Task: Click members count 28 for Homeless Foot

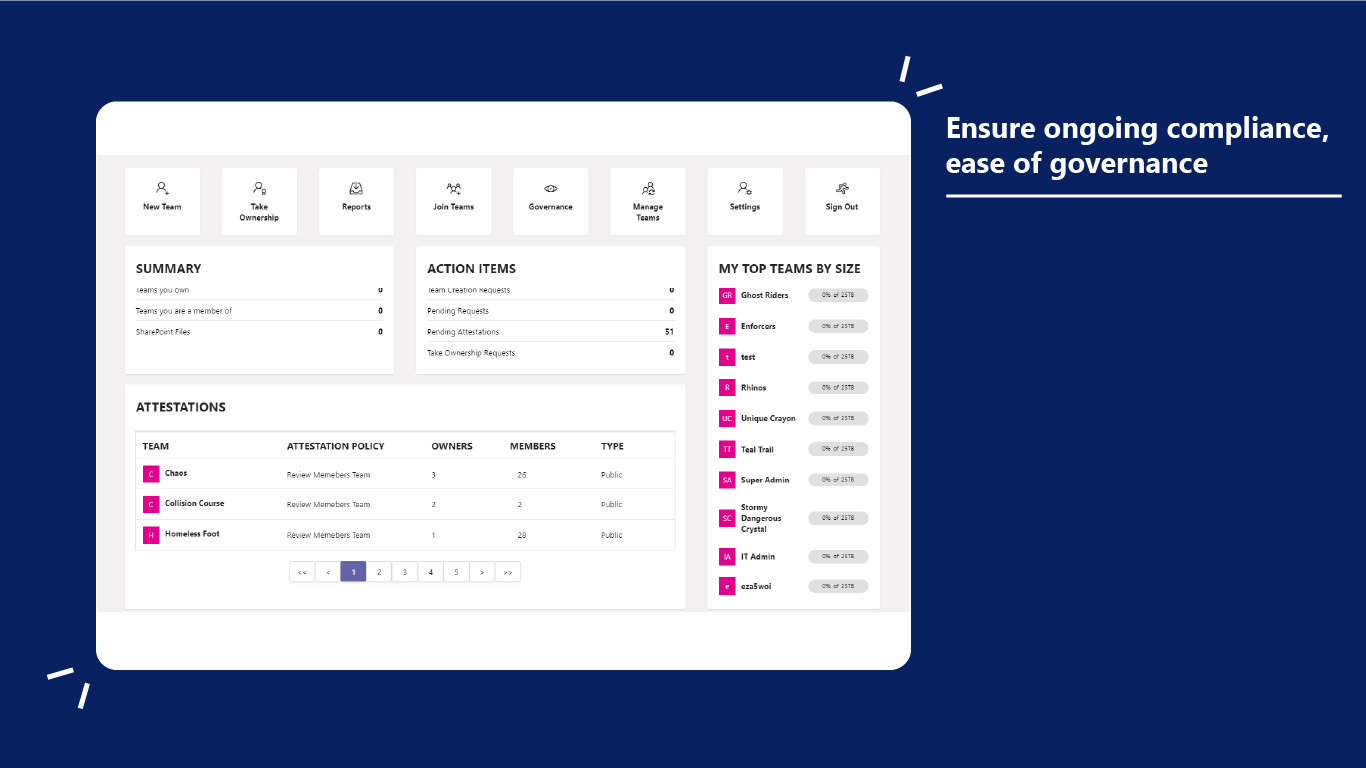Action: click(x=522, y=535)
